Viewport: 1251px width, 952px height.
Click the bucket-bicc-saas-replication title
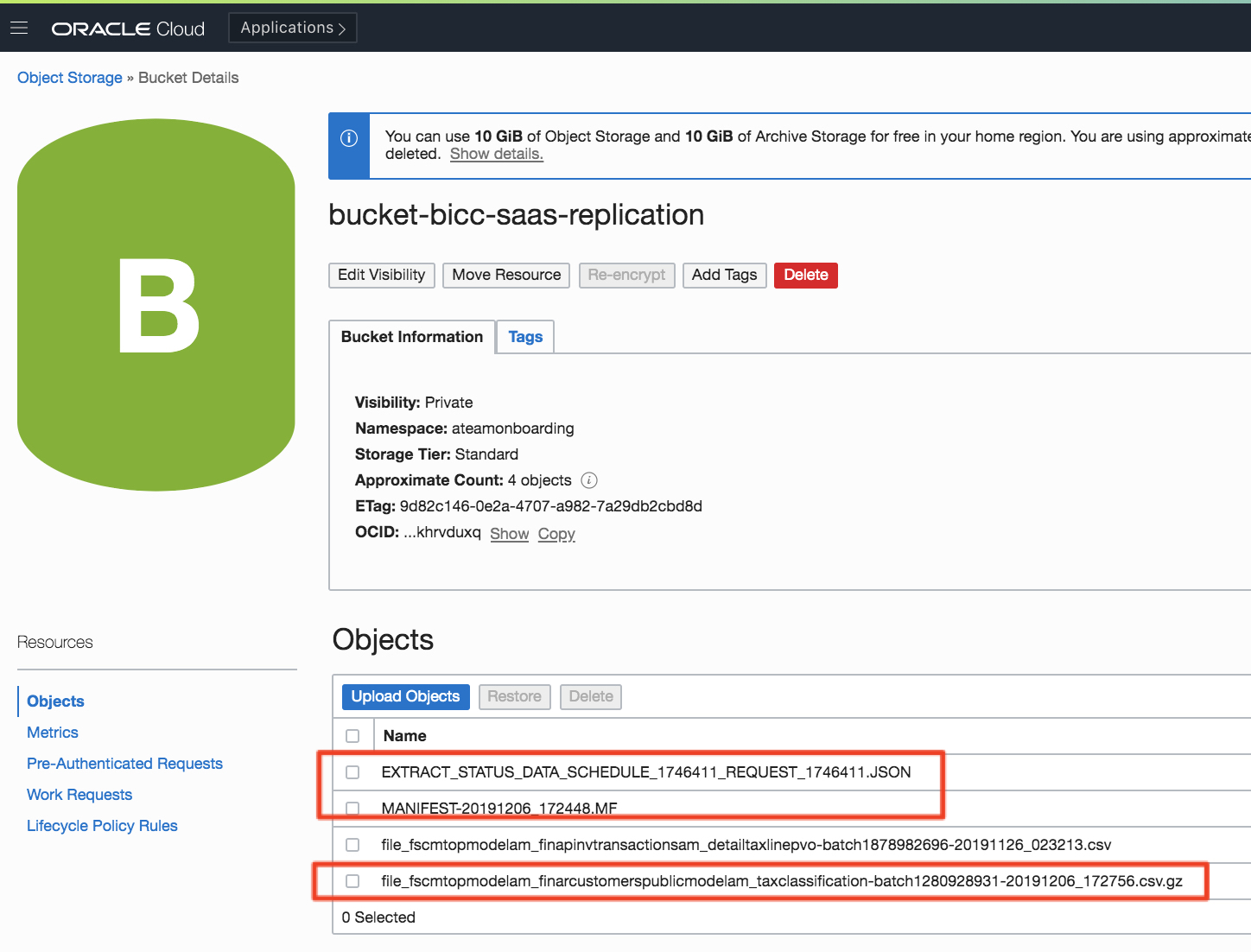coord(517,214)
